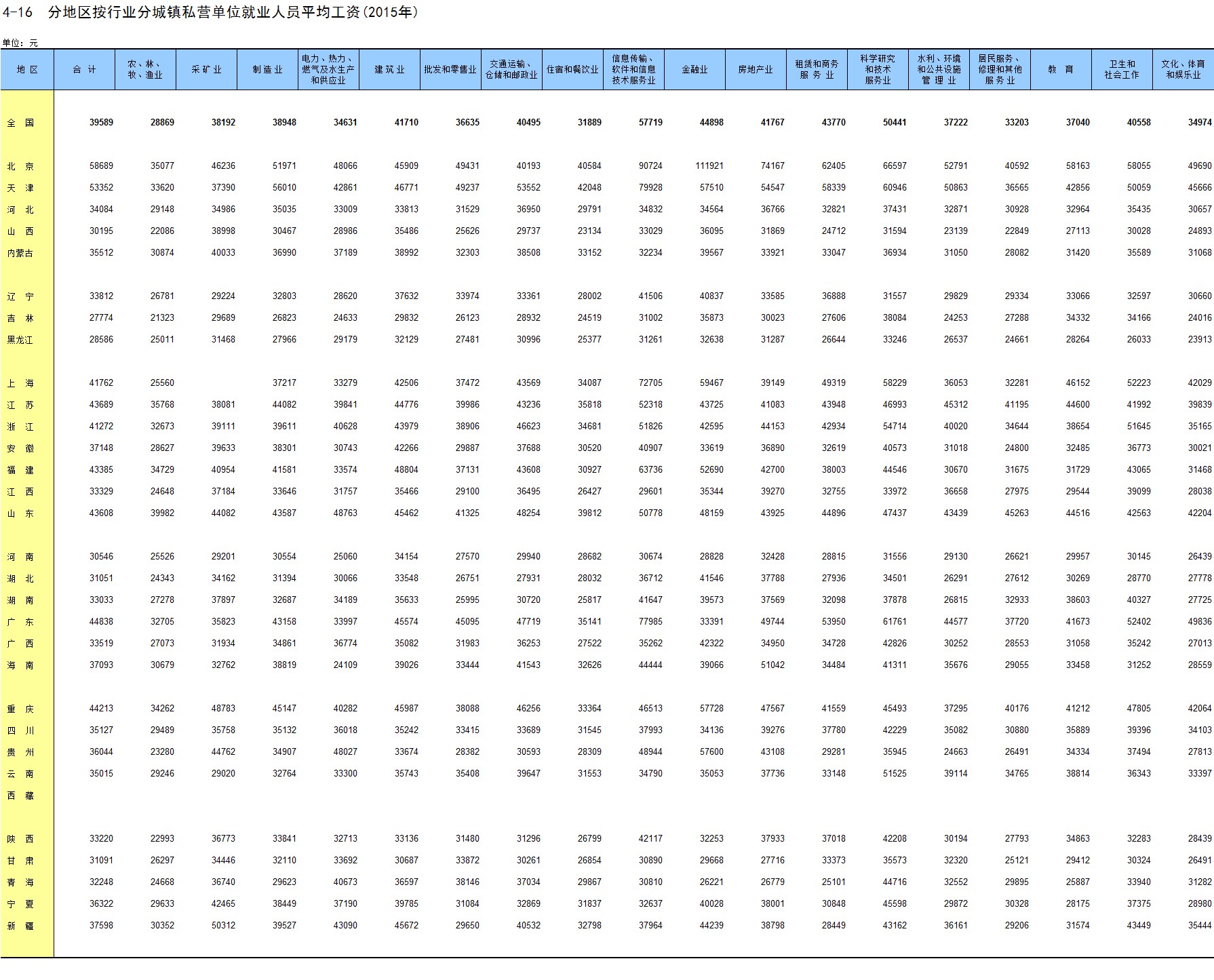The width and height of the screenshot is (1214, 980).
Task: Select the 广东 row label
Action: tap(20, 623)
